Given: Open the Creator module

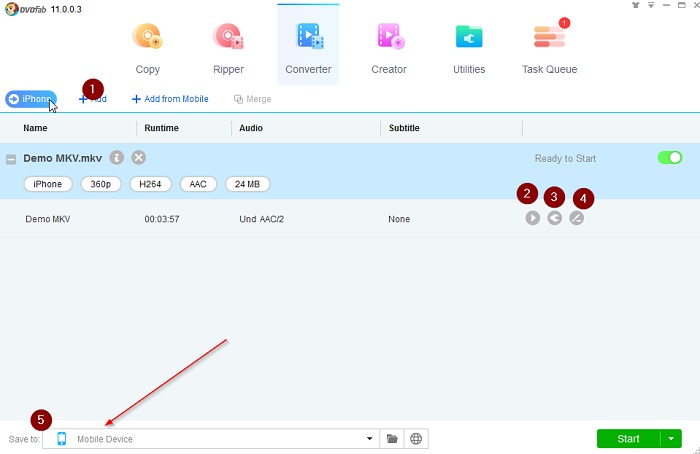Looking at the screenshot, I should pos(389,49).
